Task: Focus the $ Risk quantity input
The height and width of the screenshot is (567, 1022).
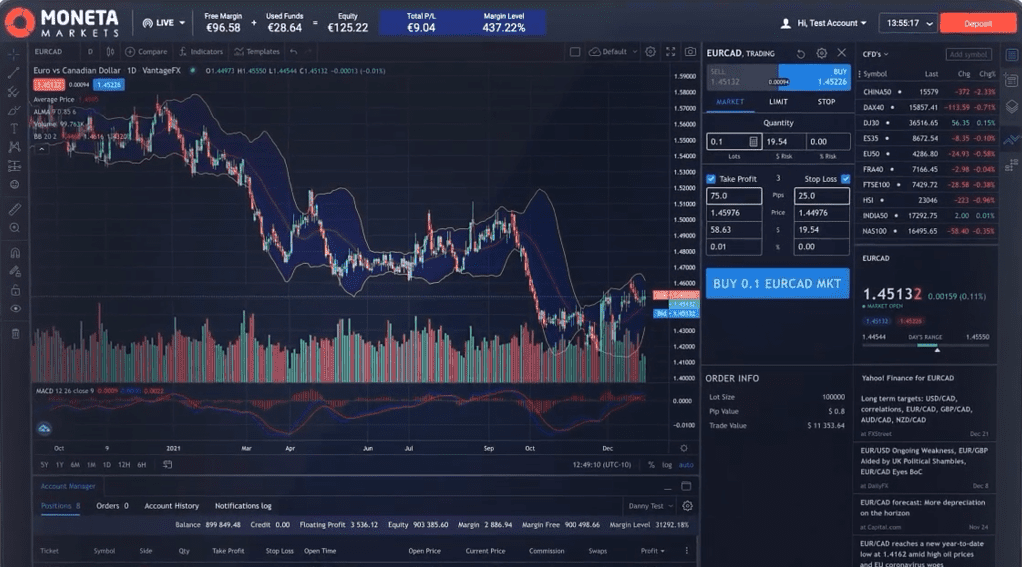Action: click(x=785, y=141)
